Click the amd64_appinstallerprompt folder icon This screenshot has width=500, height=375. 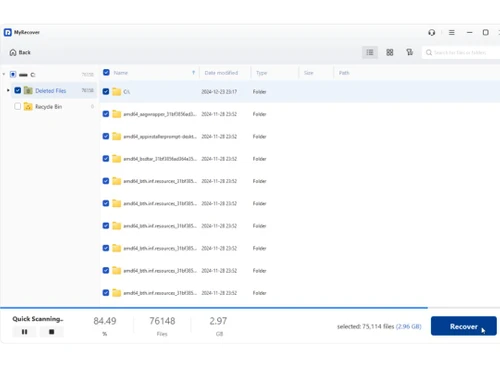[117, 136]
